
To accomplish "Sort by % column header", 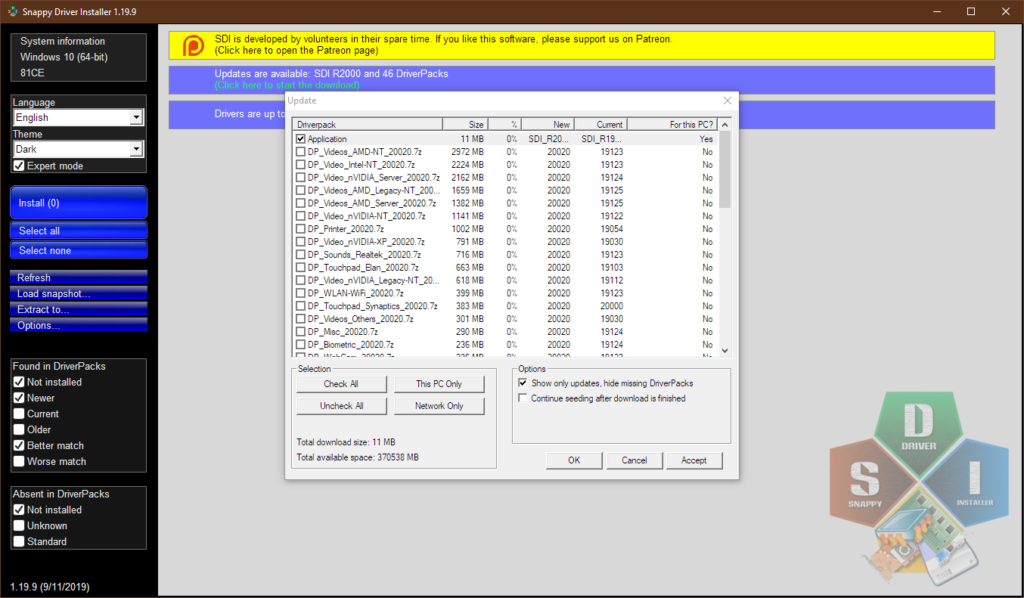I will pos(504,124).
